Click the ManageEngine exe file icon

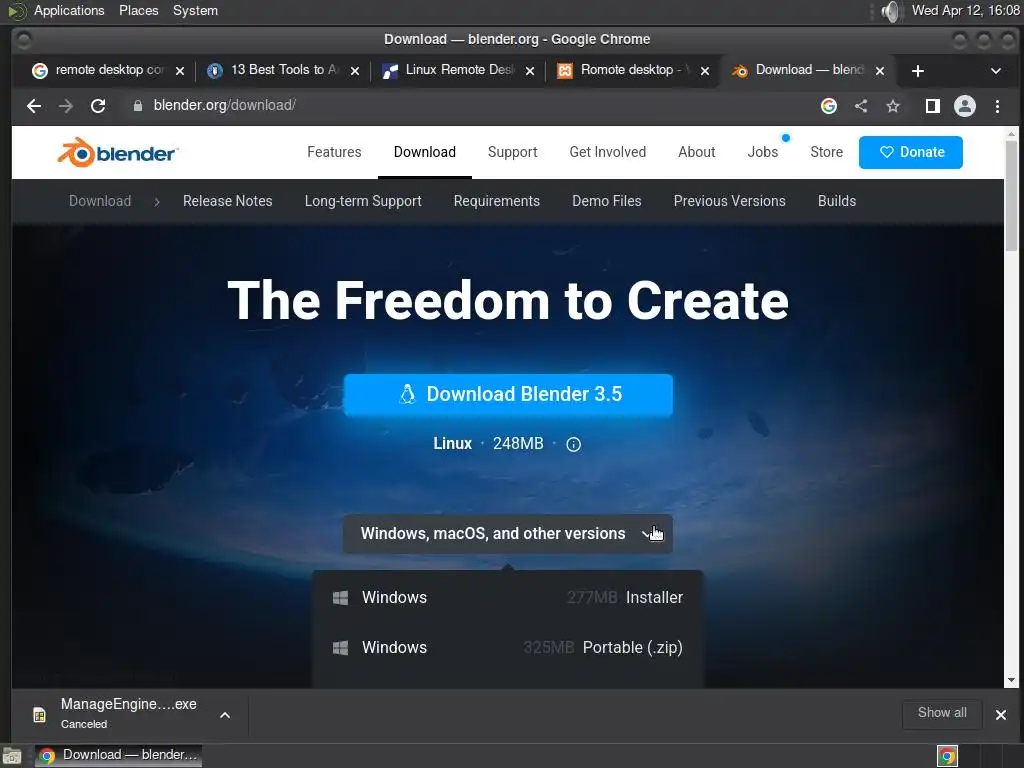(x=39, y=715)
